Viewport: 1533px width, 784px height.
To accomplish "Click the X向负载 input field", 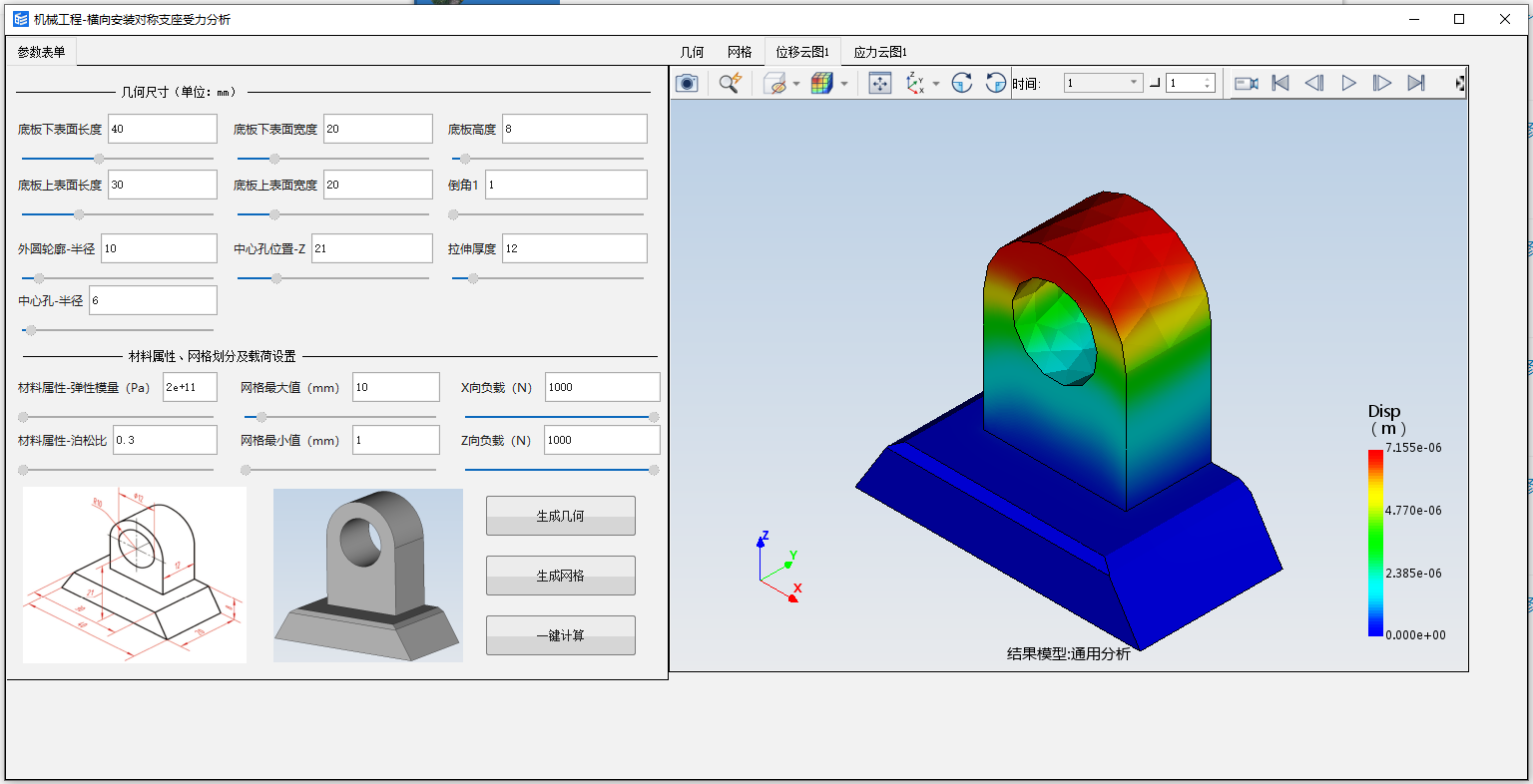I will coord(602,387).
